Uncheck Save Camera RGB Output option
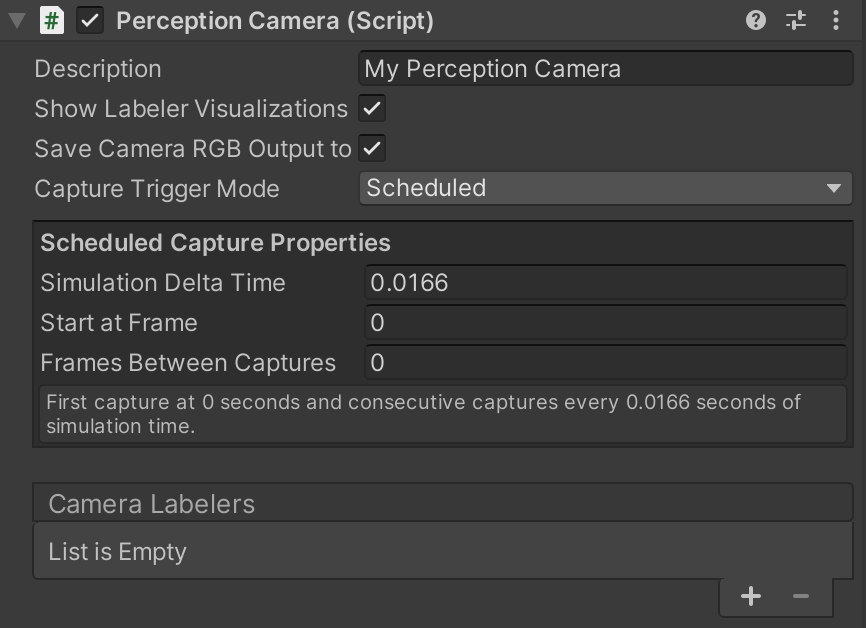Viewport: 866px width, 628px height. point(373,148)
